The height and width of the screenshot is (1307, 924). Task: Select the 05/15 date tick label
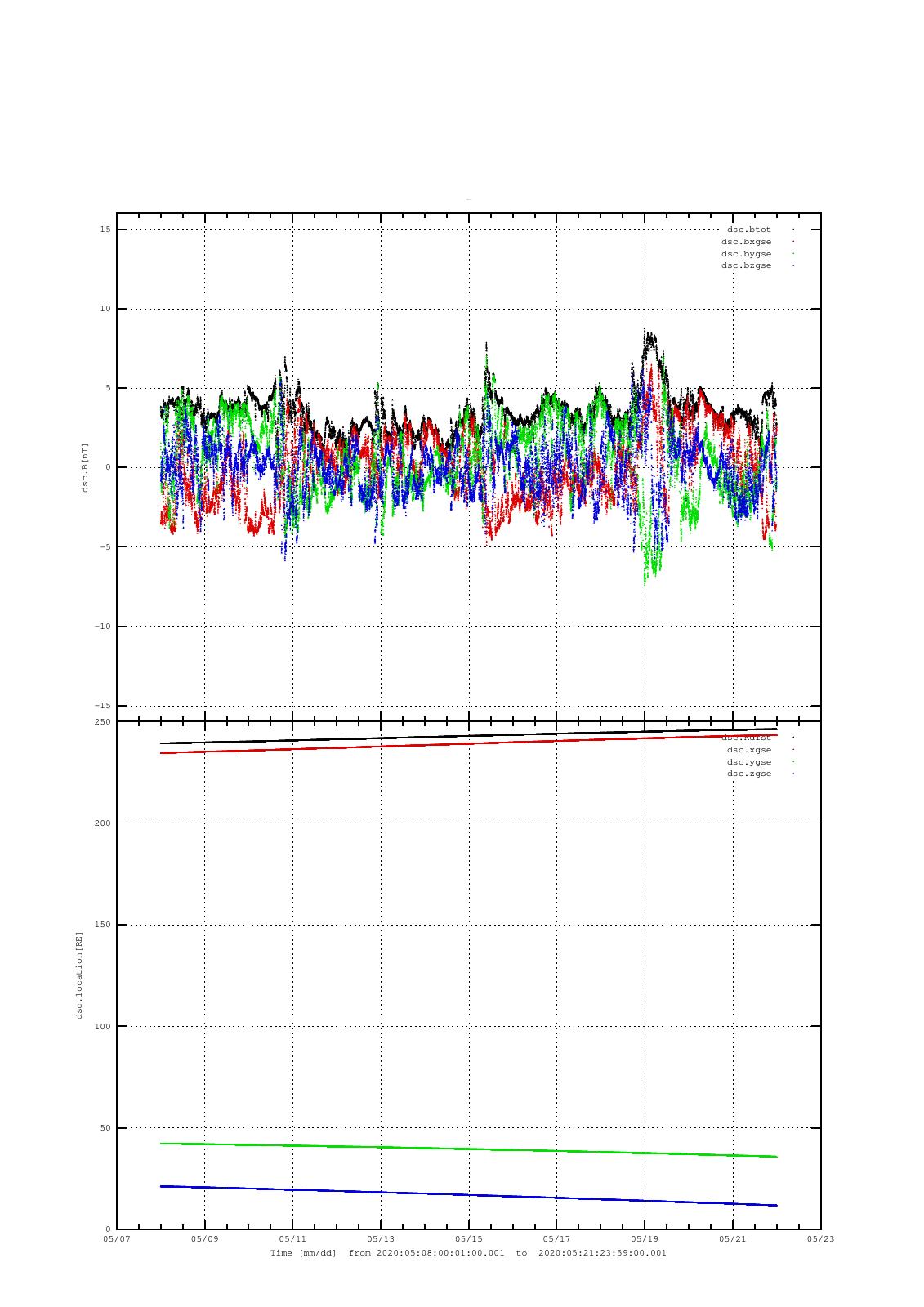point(468,1238)
